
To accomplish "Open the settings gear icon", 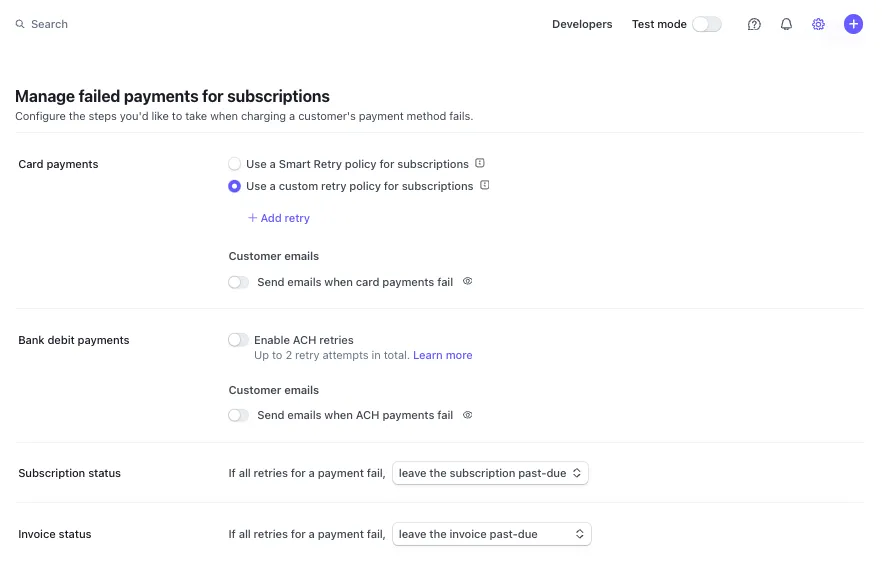I will [x=818, y=24].
